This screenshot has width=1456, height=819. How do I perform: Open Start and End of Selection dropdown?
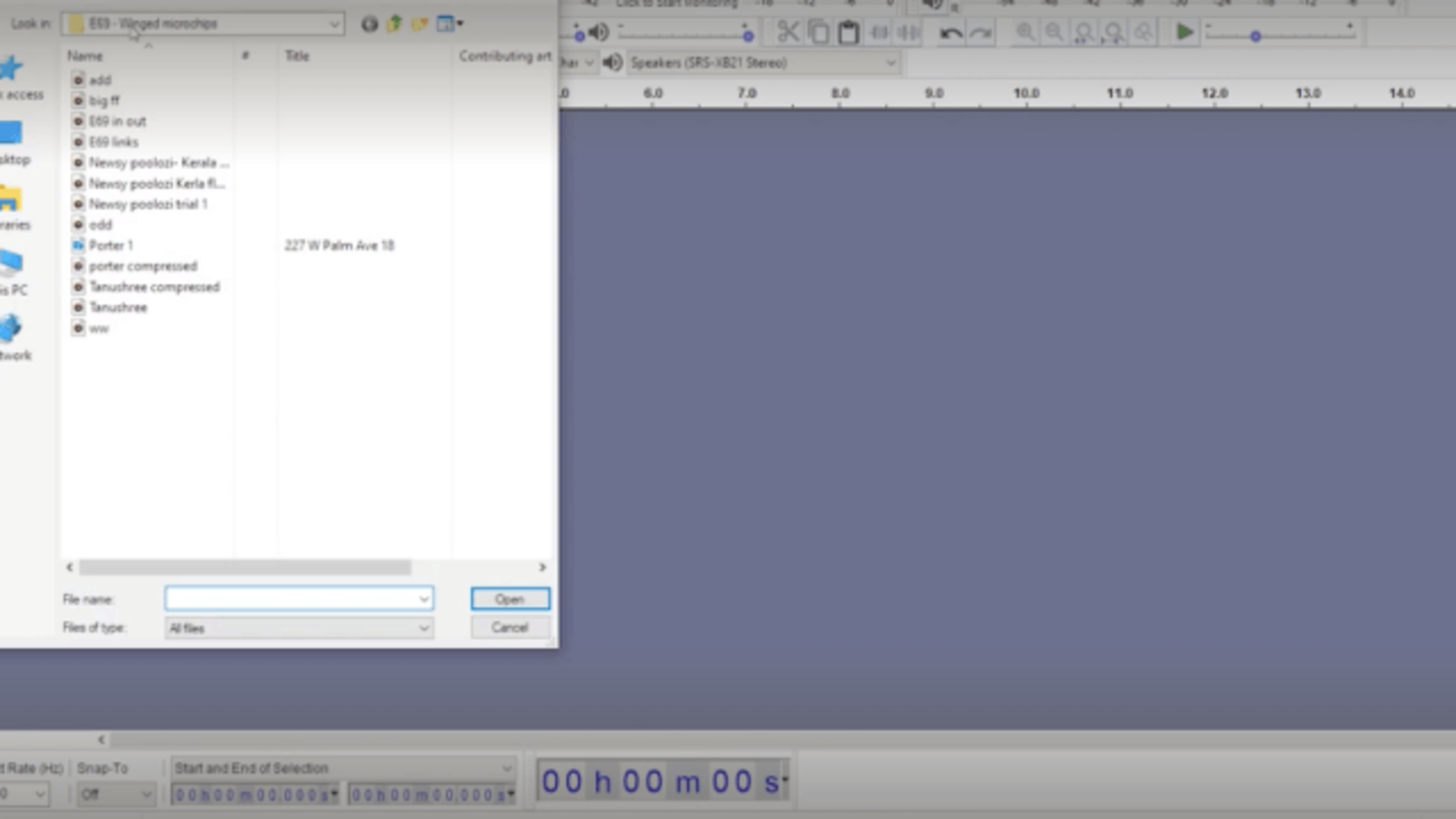(x=506, y=768)
